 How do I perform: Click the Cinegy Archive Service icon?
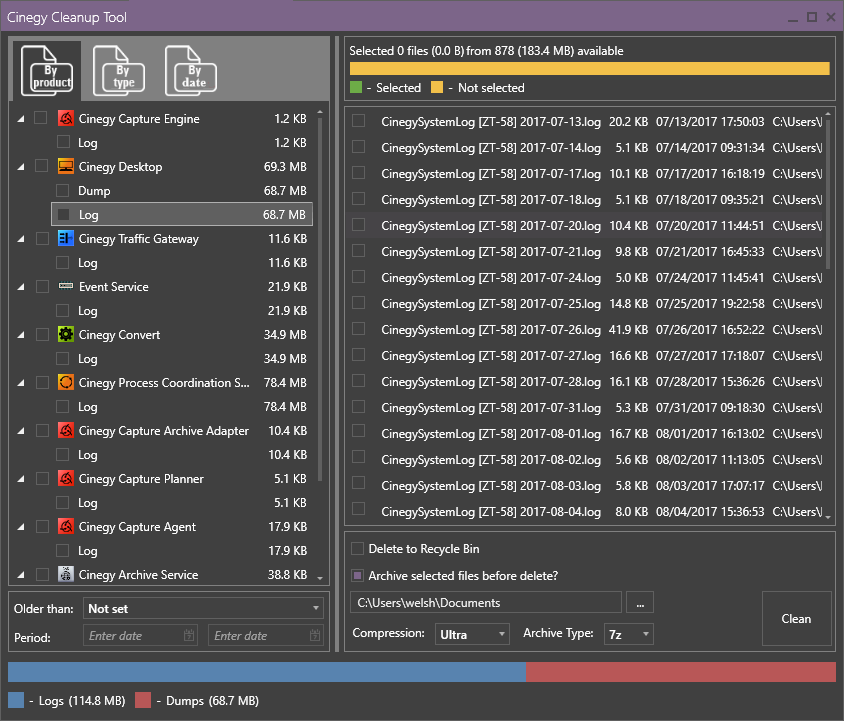66,574
